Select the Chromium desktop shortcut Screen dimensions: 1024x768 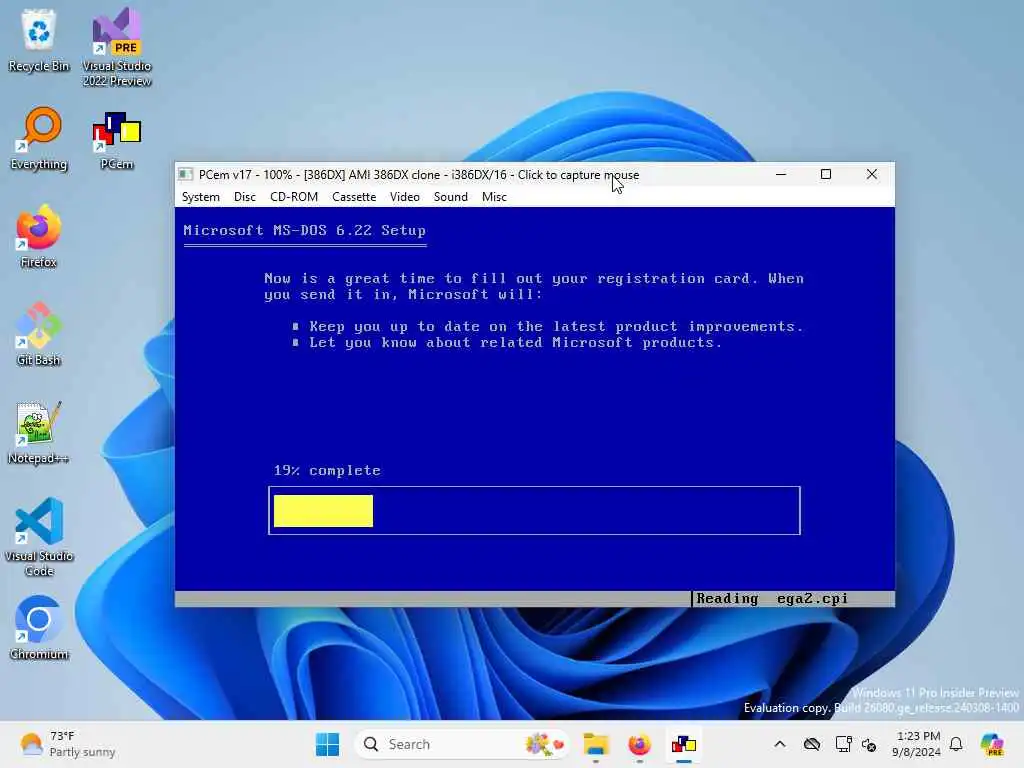tap(39, 628)
